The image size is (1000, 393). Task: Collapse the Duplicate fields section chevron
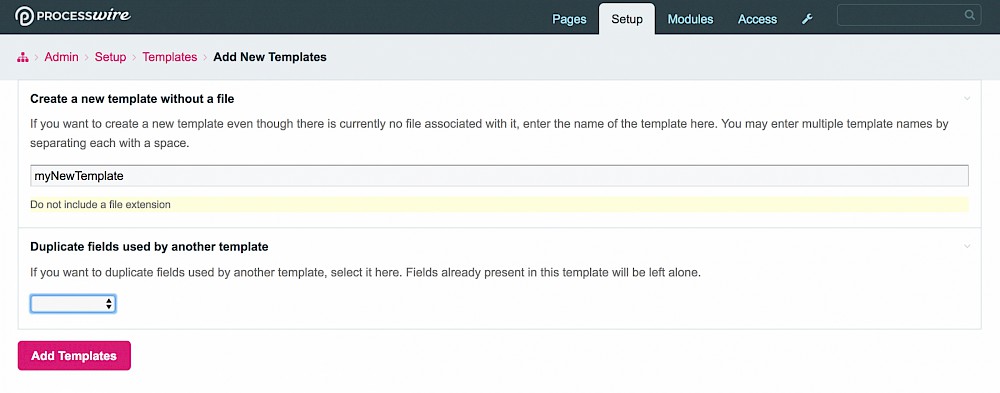pos(967,246)
